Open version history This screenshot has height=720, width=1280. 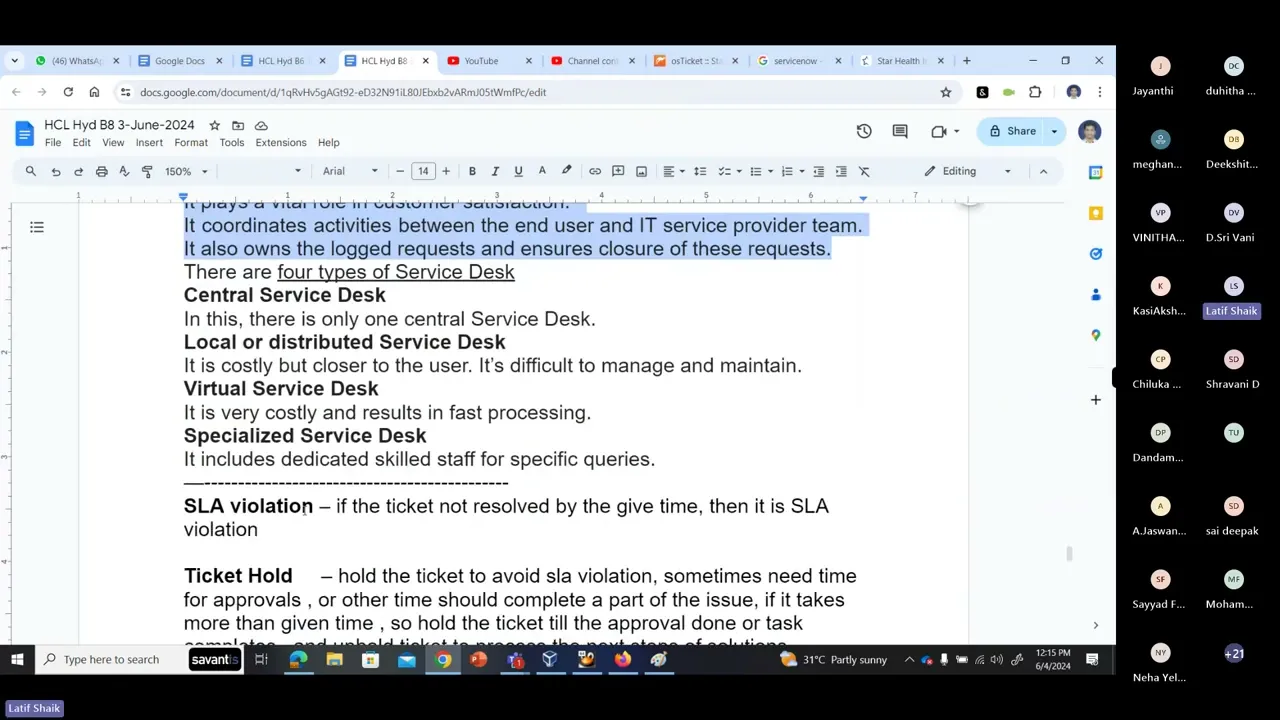pyautogui.click(x=864, y=131)
